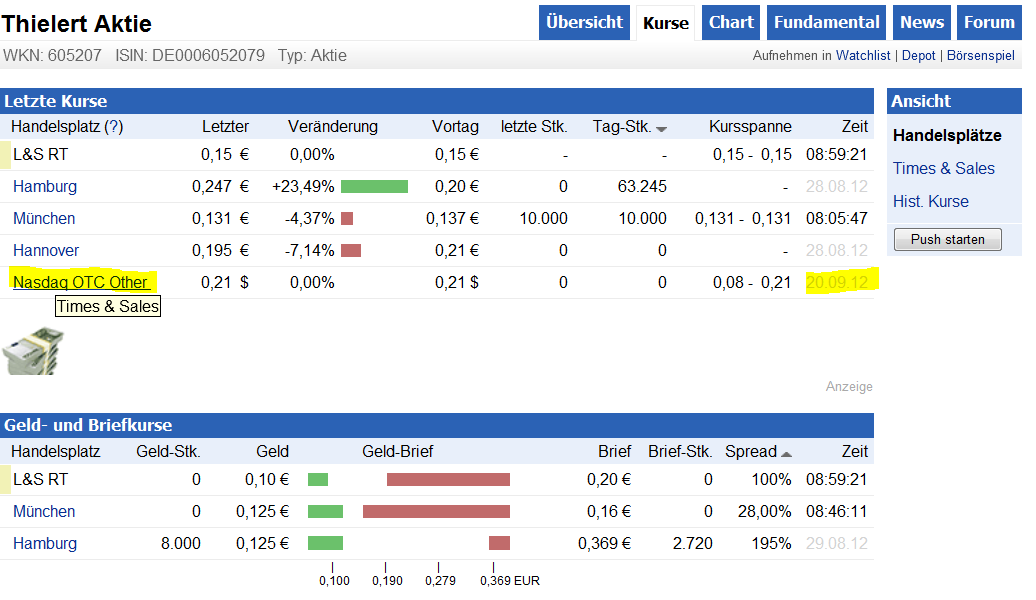
Task: Open Hist. Kurse view
Action: click(930, 202)
